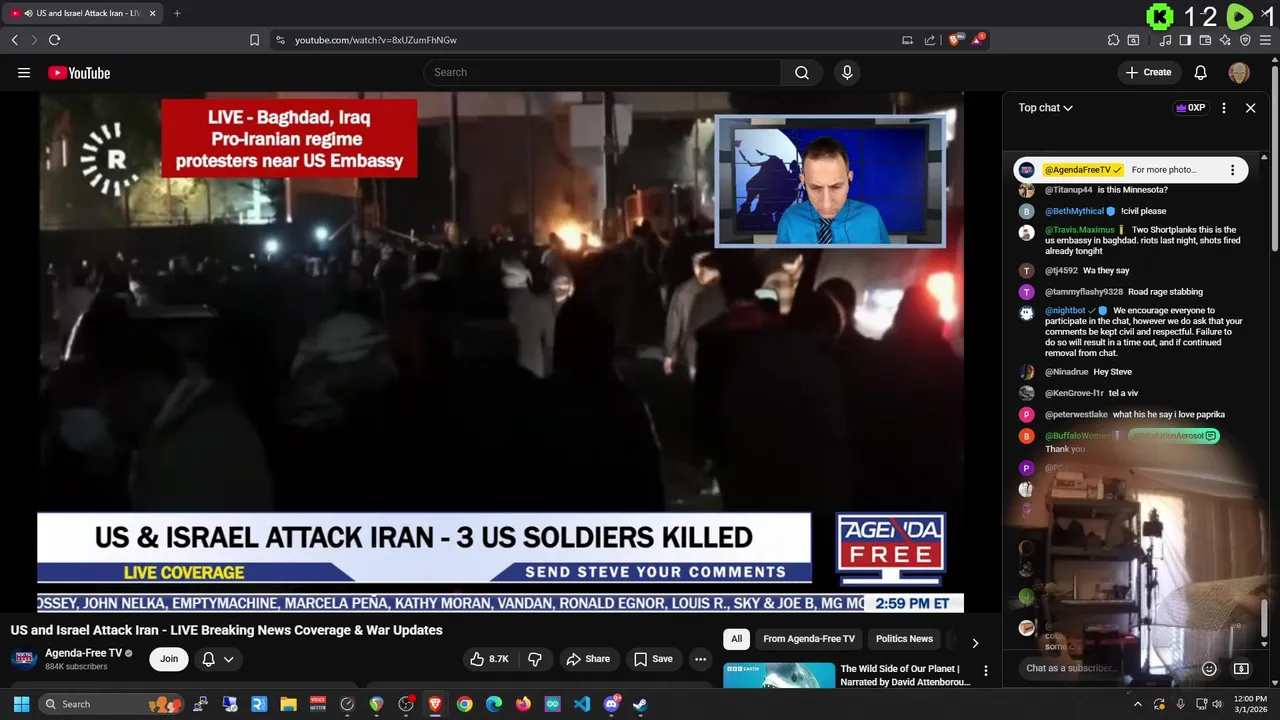This screenshot has width=1280, height=720.
Task: Open Brave Wallet icon in toolbar
Action: (x=1205, y=40)
